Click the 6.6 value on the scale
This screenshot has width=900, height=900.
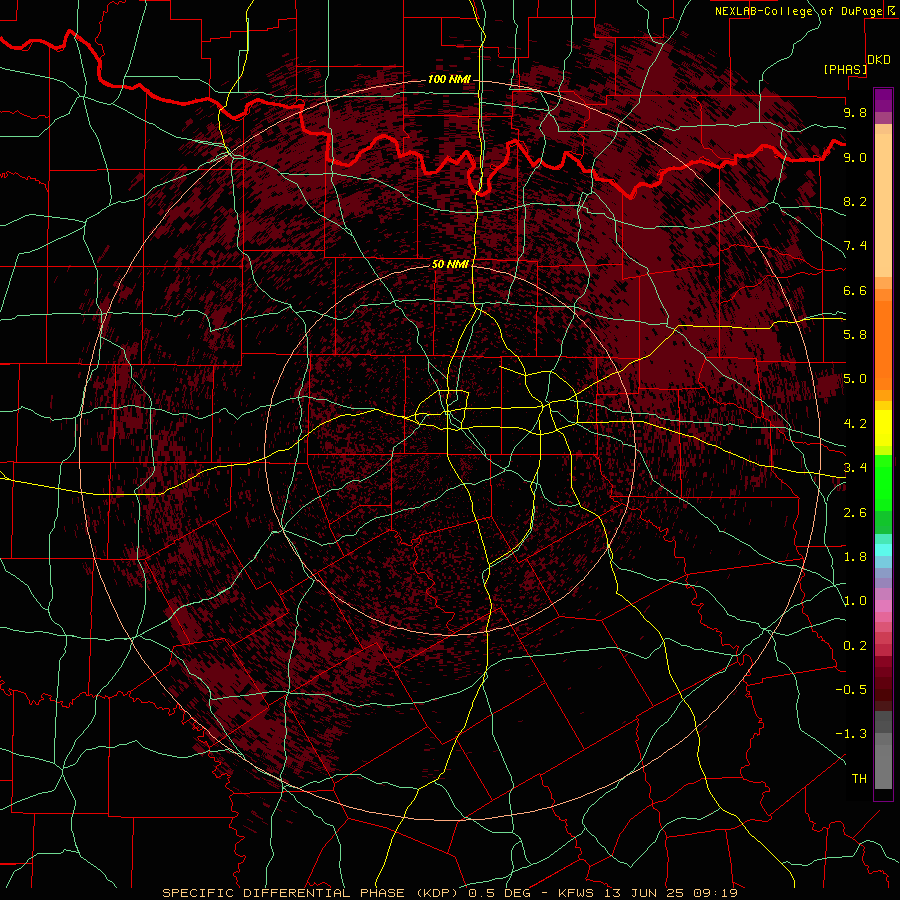[x=855, y=290]
